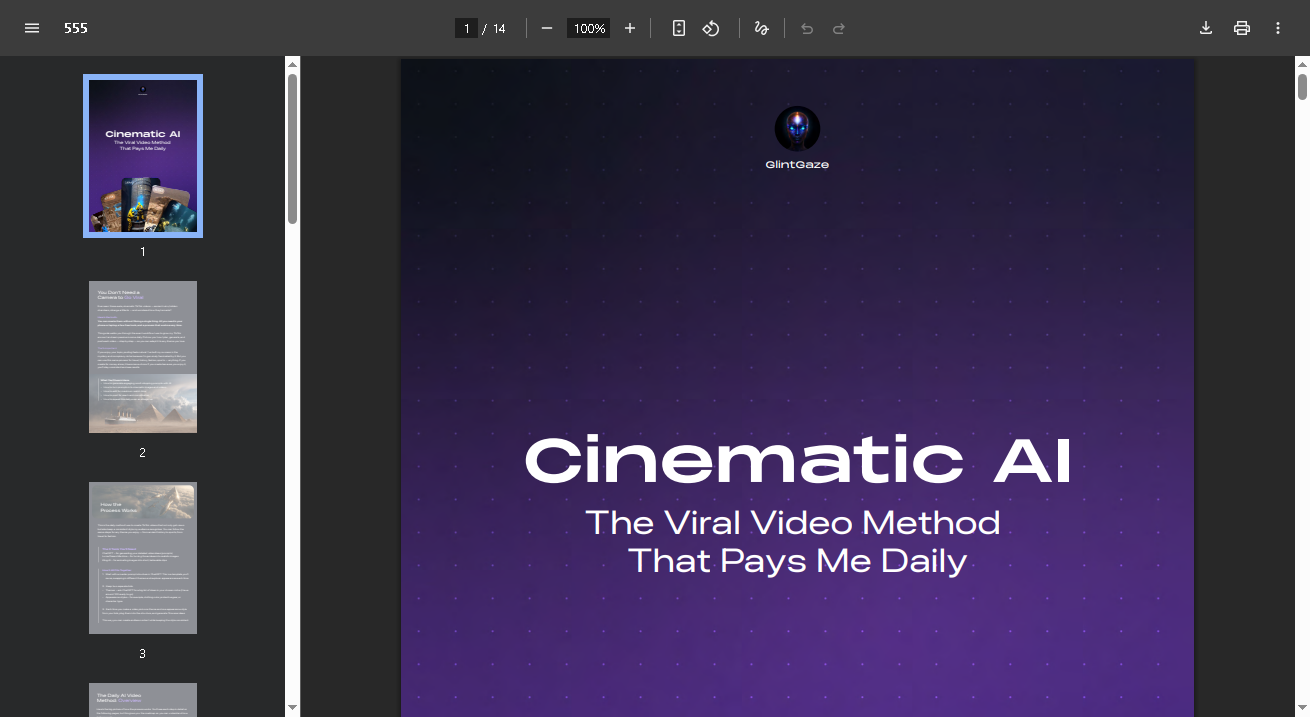Screen dimensions: 1310x717
Task: Print the document
Action: pos(1242,28)
